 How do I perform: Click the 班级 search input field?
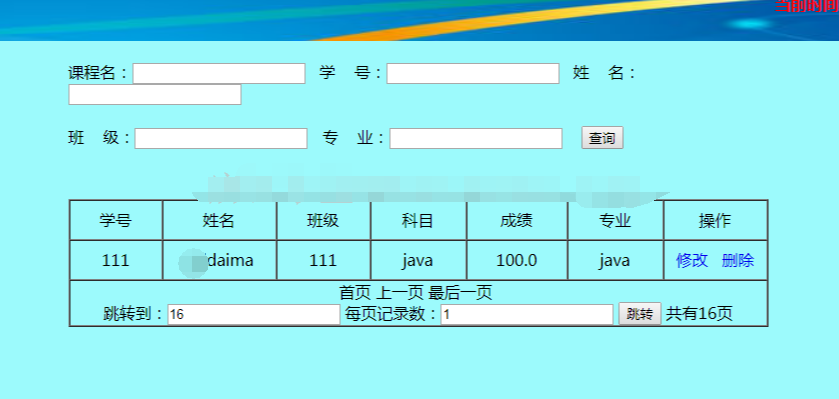[220, 139]
